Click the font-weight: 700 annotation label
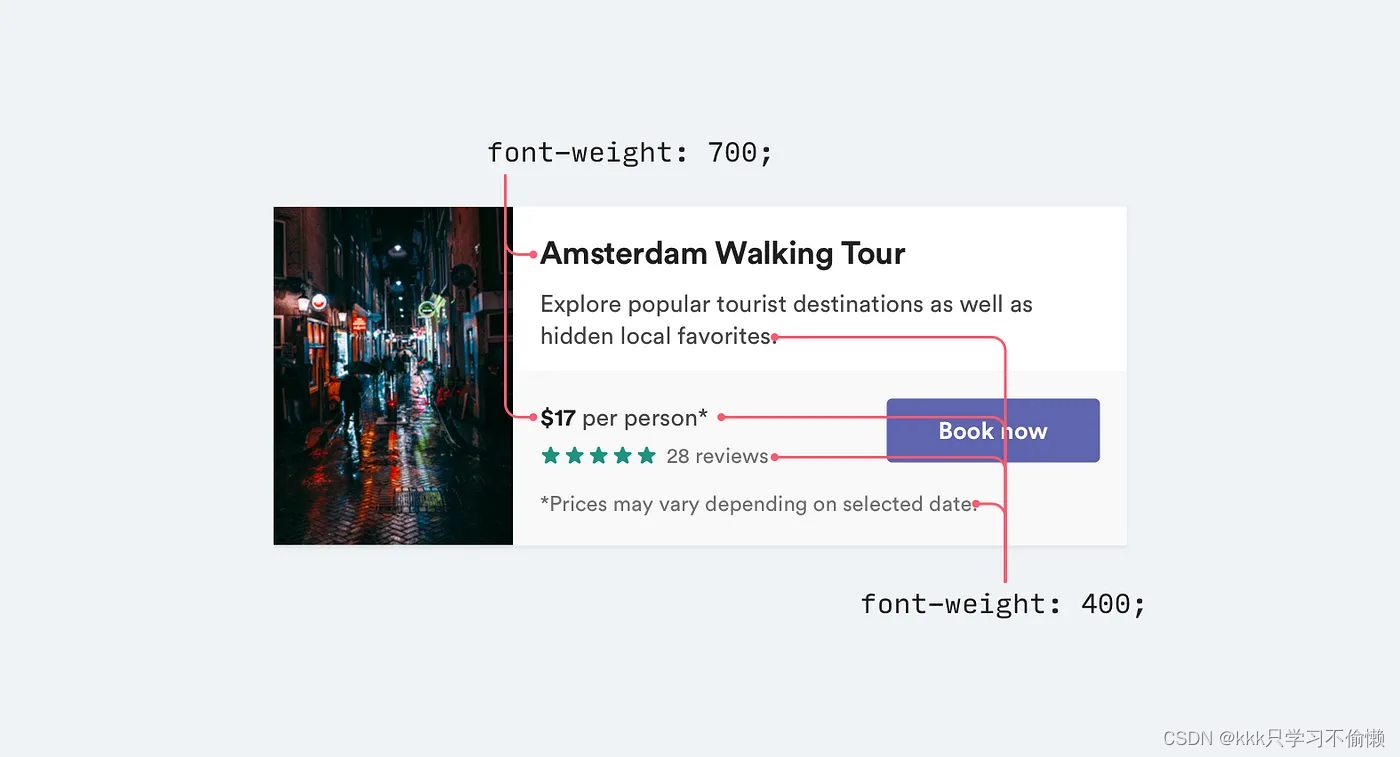The image size is (1400, 757). pyautogui.click(x=630, y=153)
